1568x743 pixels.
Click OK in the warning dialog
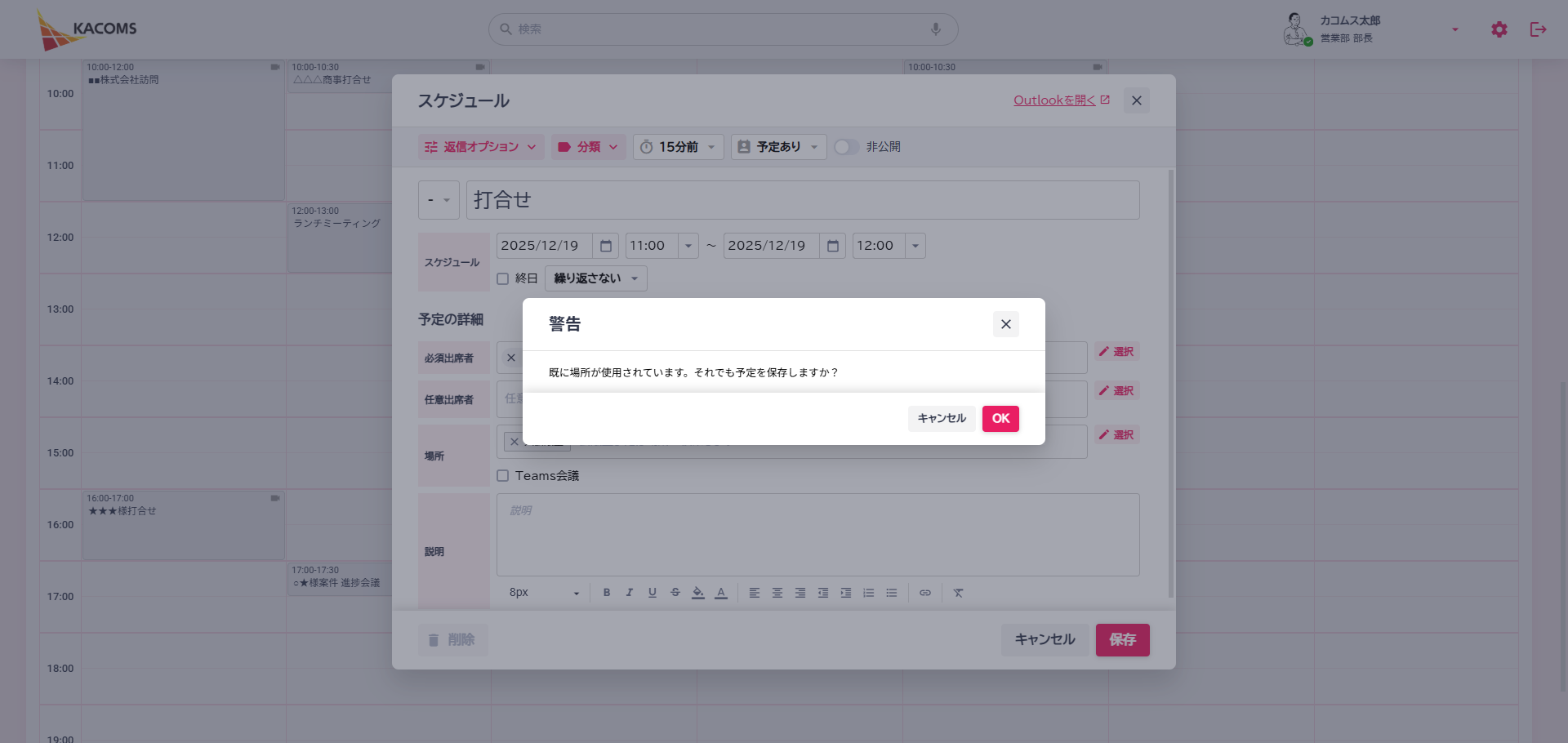1000,418
